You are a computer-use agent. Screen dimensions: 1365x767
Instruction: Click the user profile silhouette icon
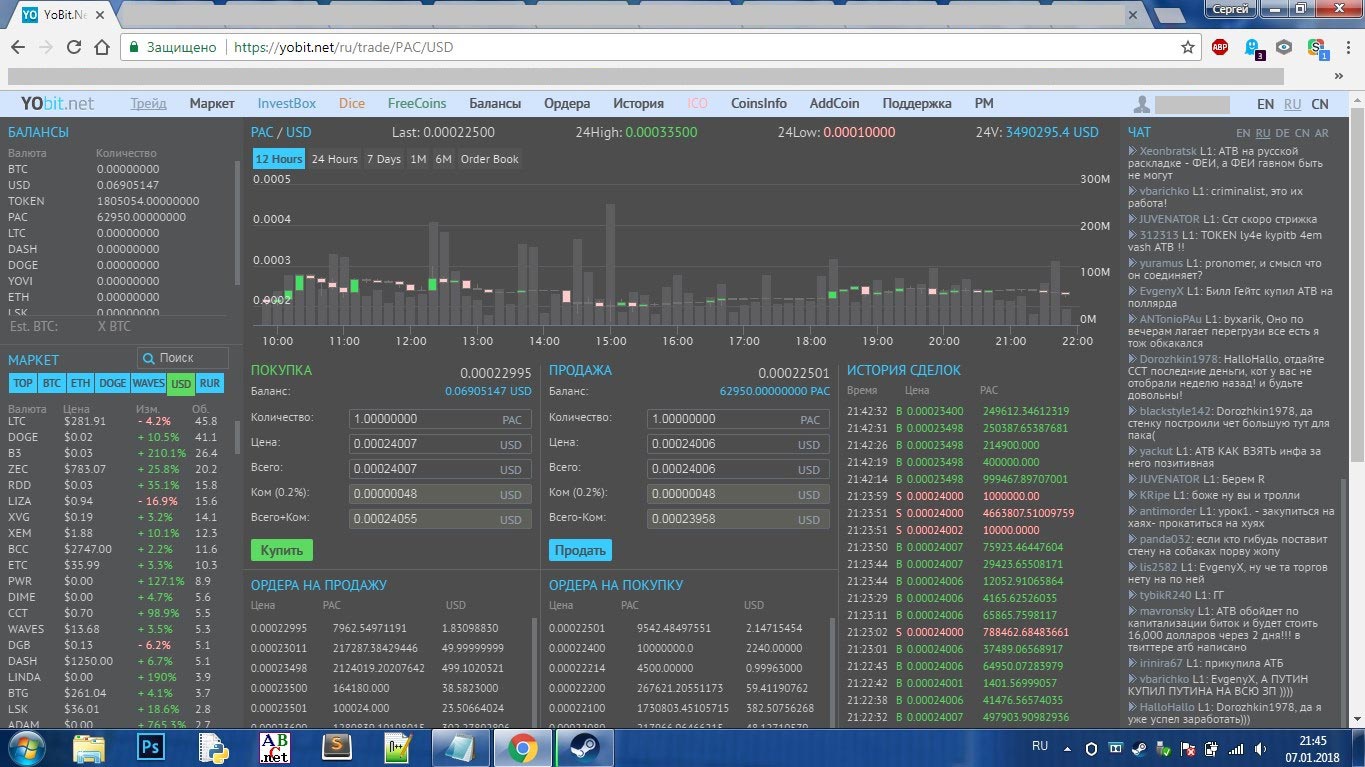[x=1141, y=104]
